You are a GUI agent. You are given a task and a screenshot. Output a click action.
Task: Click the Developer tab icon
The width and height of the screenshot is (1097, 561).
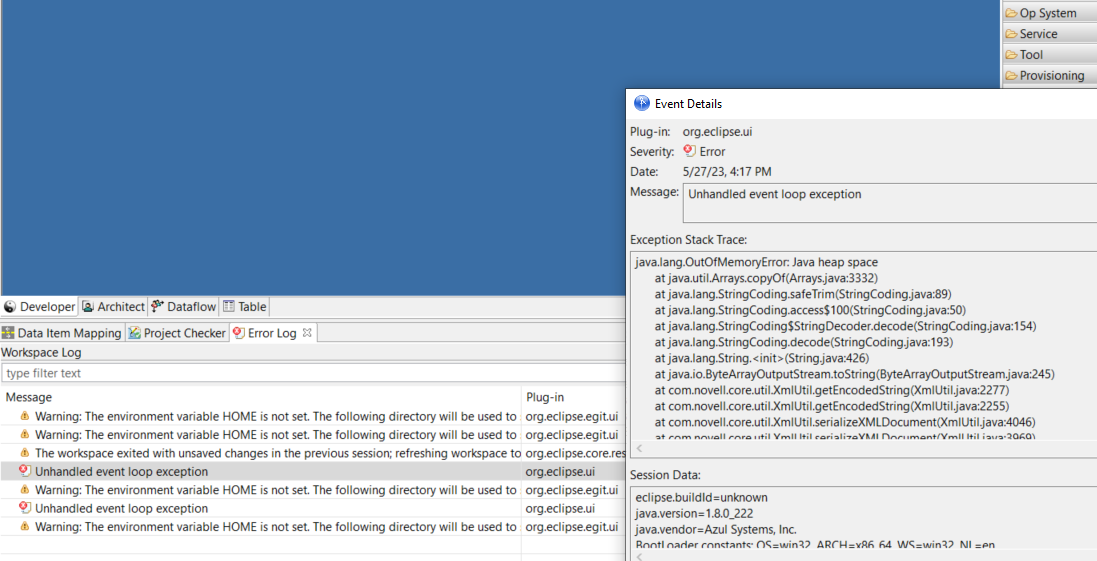(10, 307)
